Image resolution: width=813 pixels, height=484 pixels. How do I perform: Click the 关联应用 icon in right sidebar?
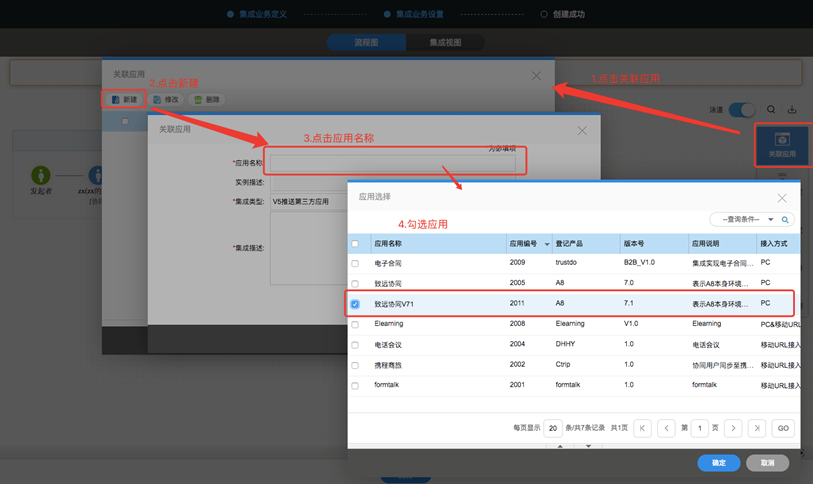[x=782, y=145]
